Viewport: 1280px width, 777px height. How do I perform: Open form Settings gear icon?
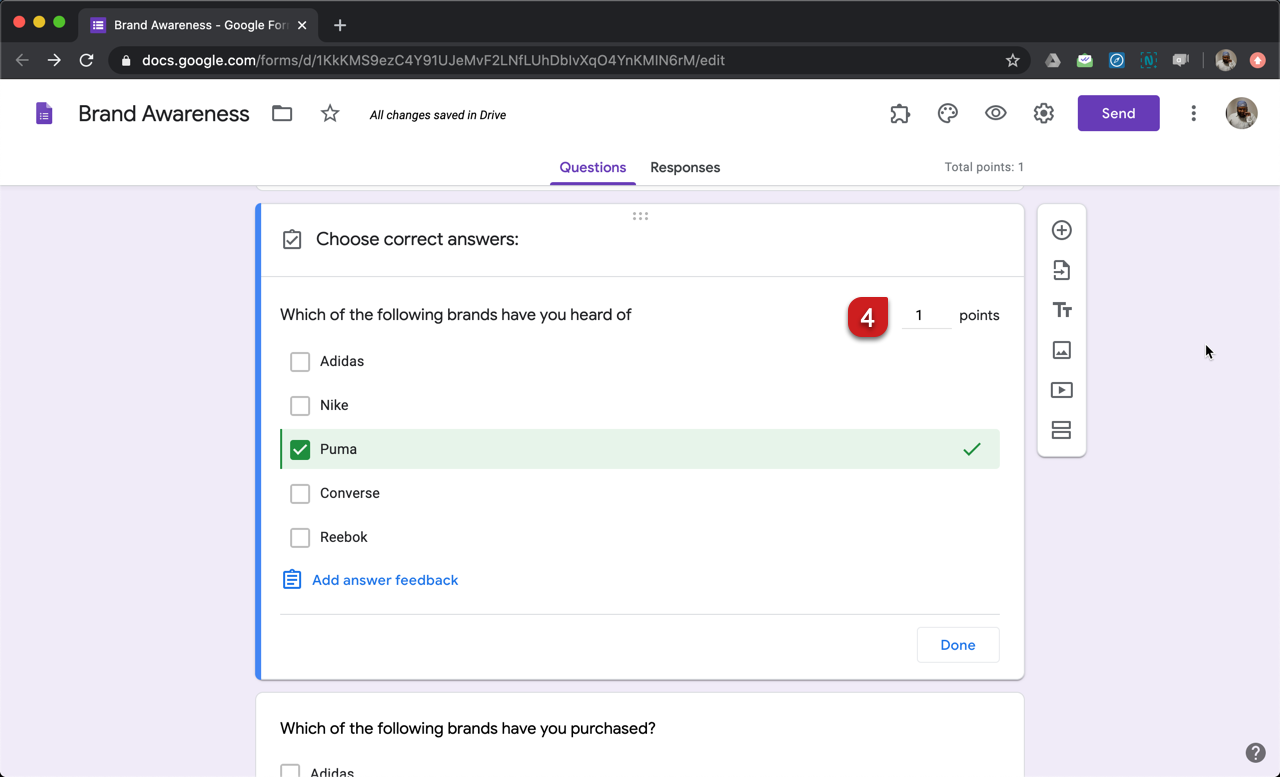[x=1044, y=114]
